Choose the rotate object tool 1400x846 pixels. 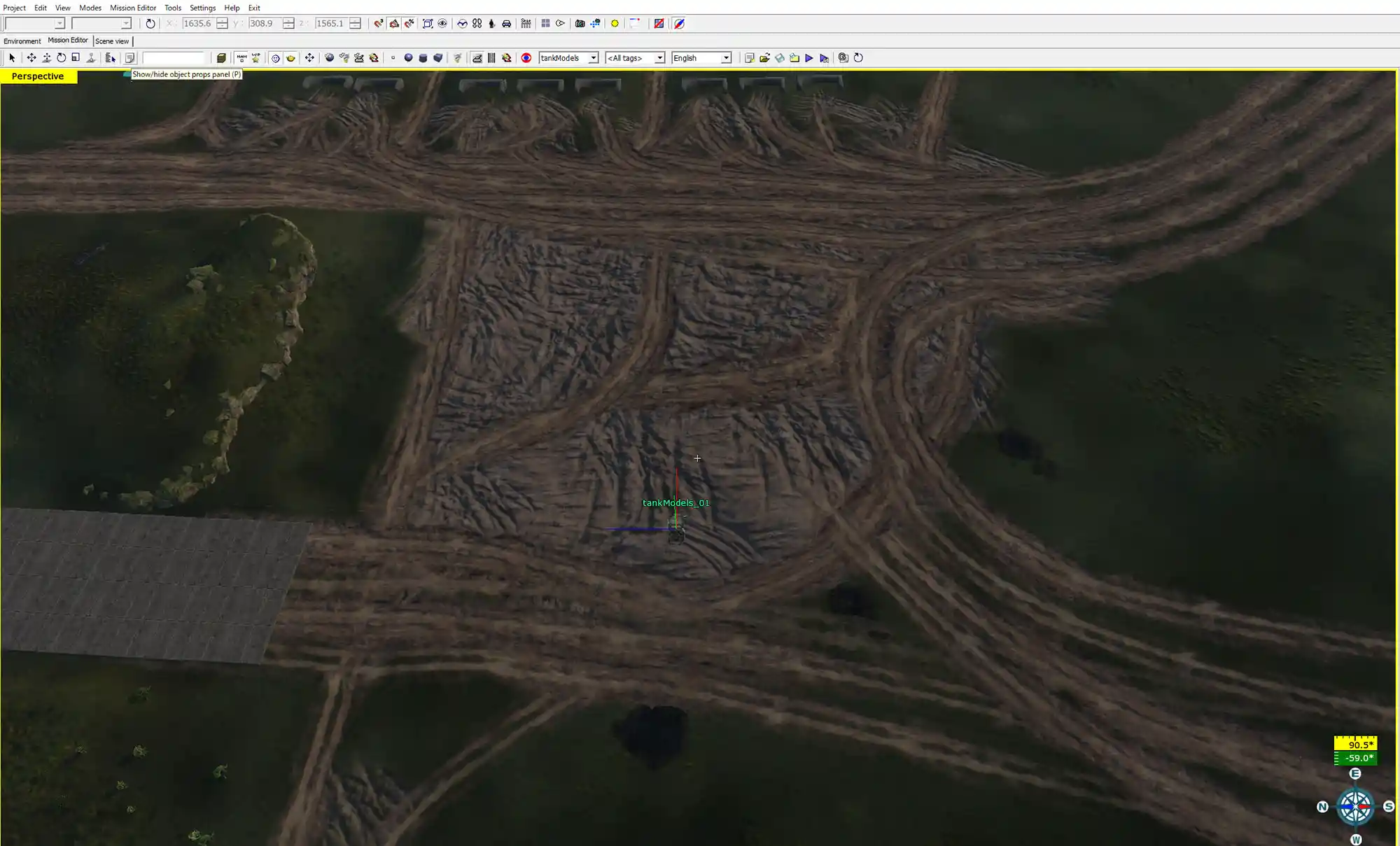pyautogui.click(x=61, y=58)
